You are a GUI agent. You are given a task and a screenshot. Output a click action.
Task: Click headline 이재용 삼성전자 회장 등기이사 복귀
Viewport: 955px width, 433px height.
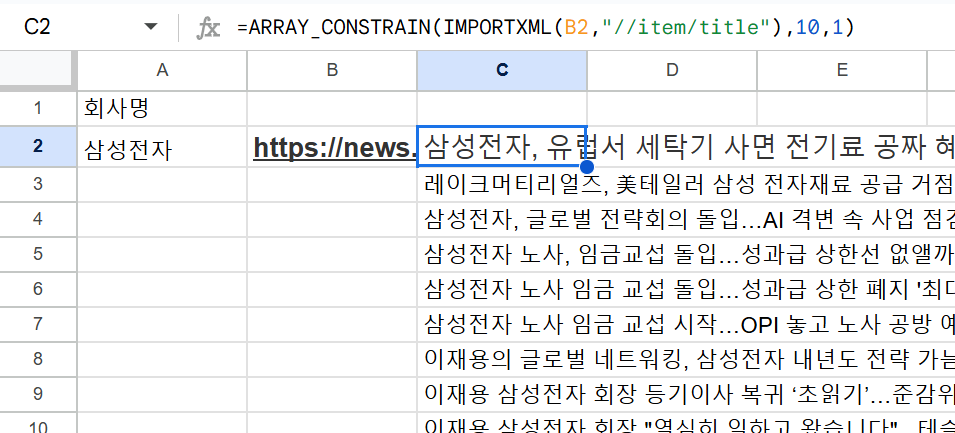pos(689,394)
